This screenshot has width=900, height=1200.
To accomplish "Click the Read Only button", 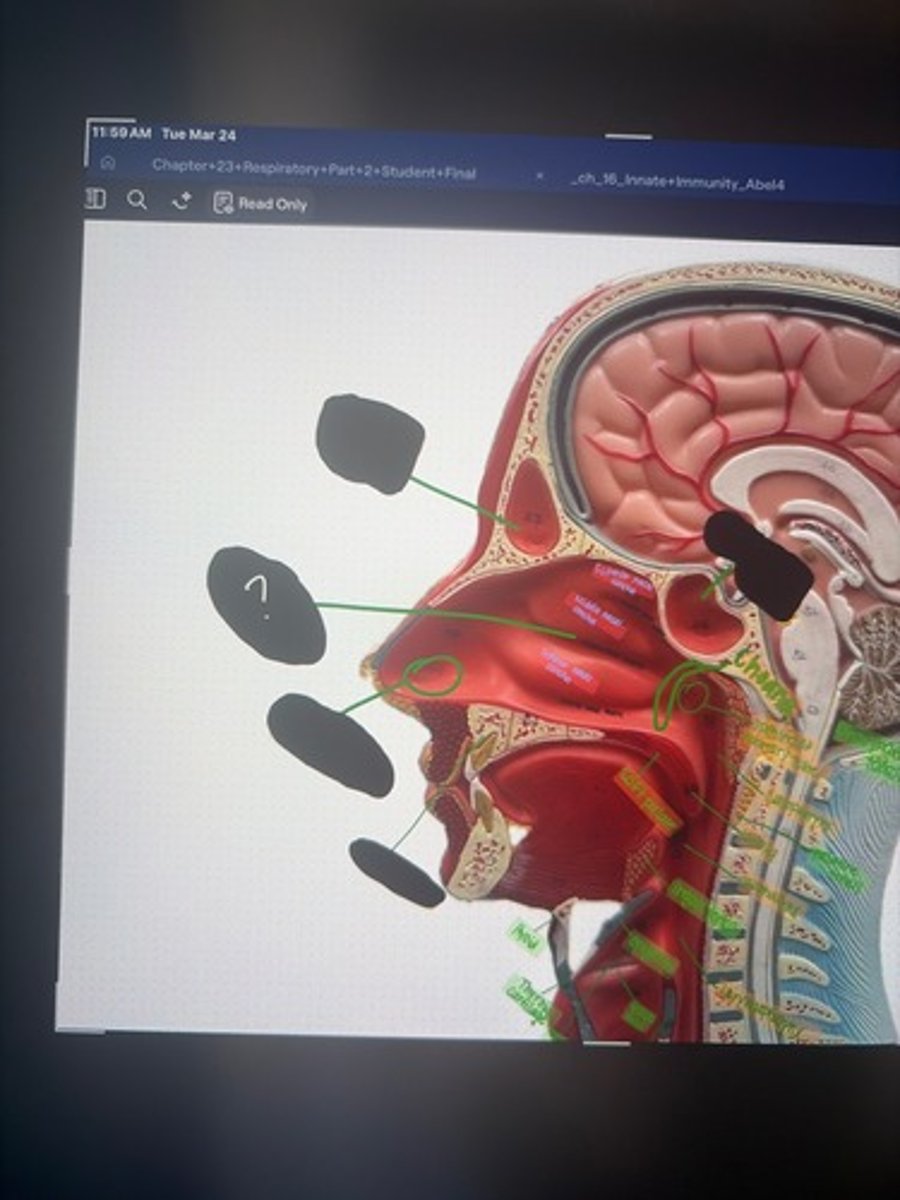I will point(261,204).
